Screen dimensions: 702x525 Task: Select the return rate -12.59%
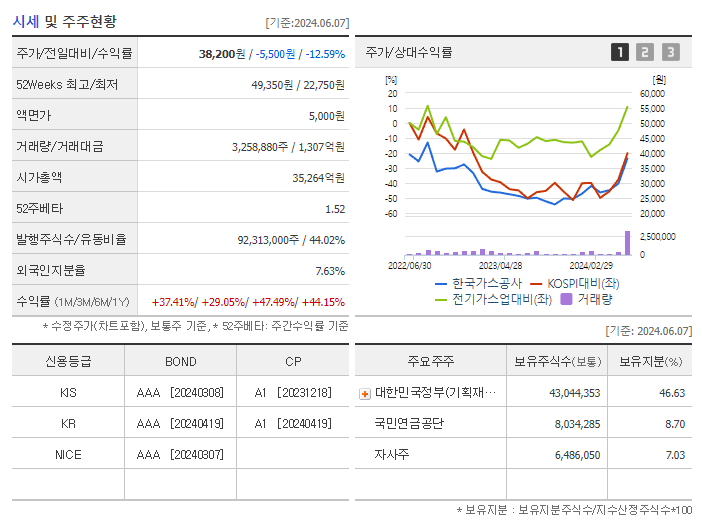(x=325, y=54)
